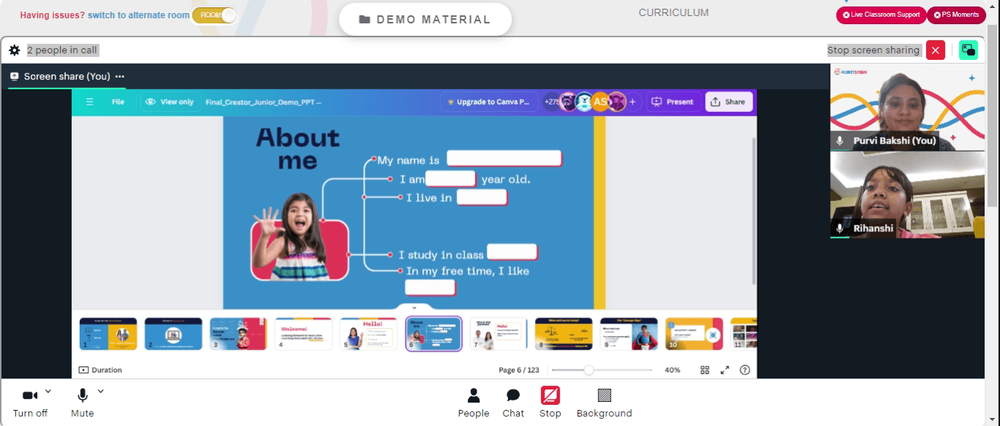Select slide thumbnail 2
This screenshot has height=426, width=1000.
(x=173, y=334)
